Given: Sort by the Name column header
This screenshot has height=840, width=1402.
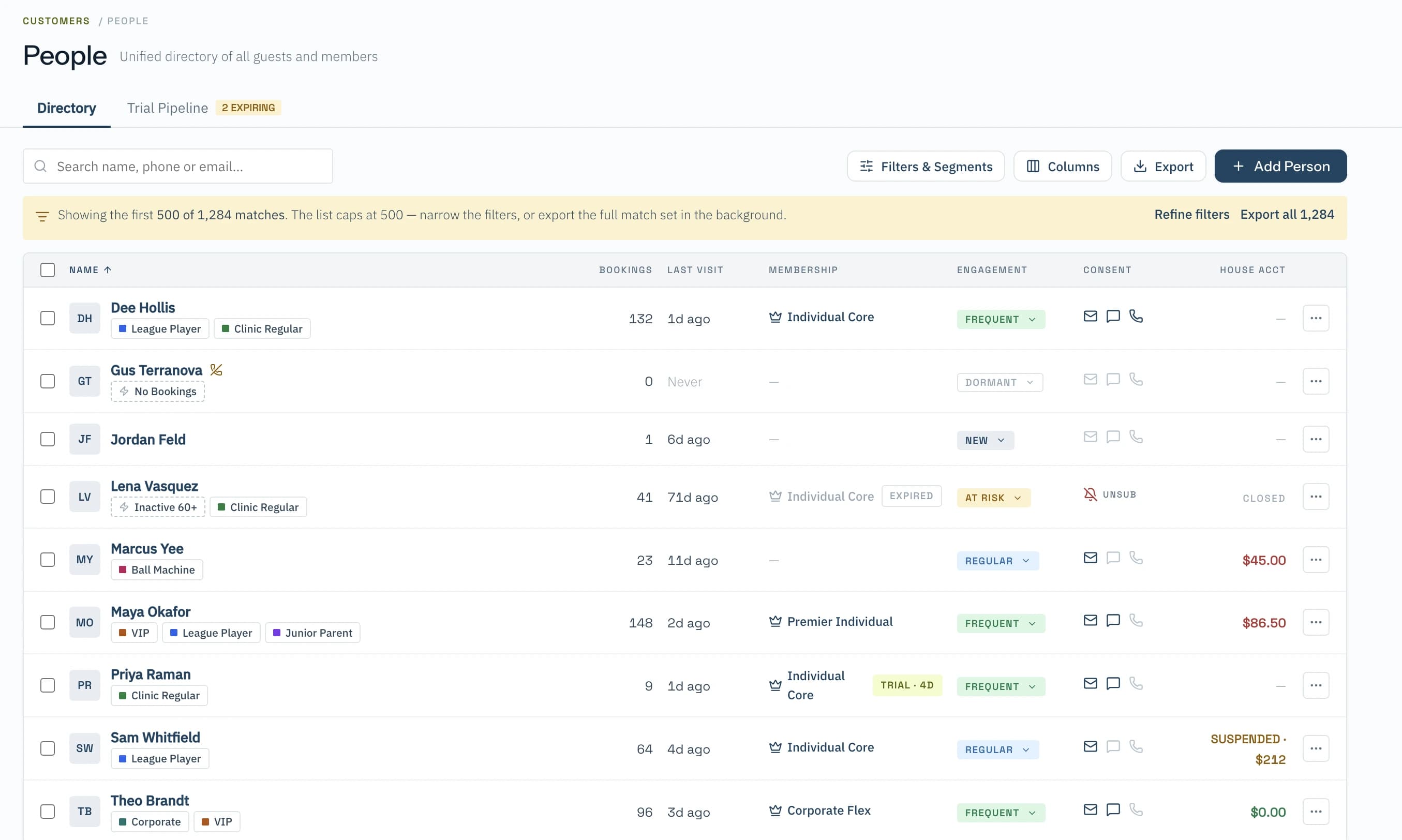Looking at the screenshot, I should (90, 270).
